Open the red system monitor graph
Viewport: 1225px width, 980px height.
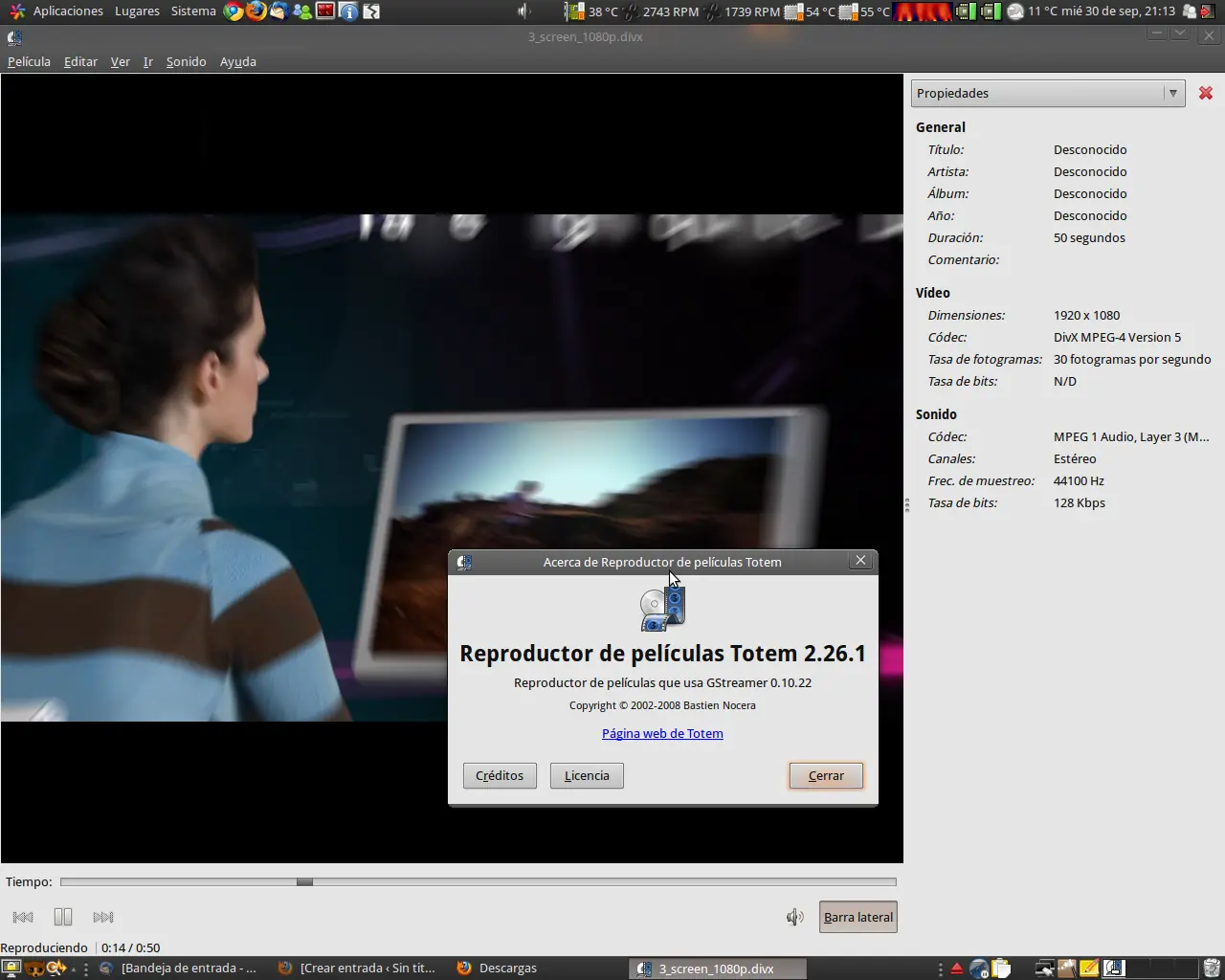[x=923, y=11]
